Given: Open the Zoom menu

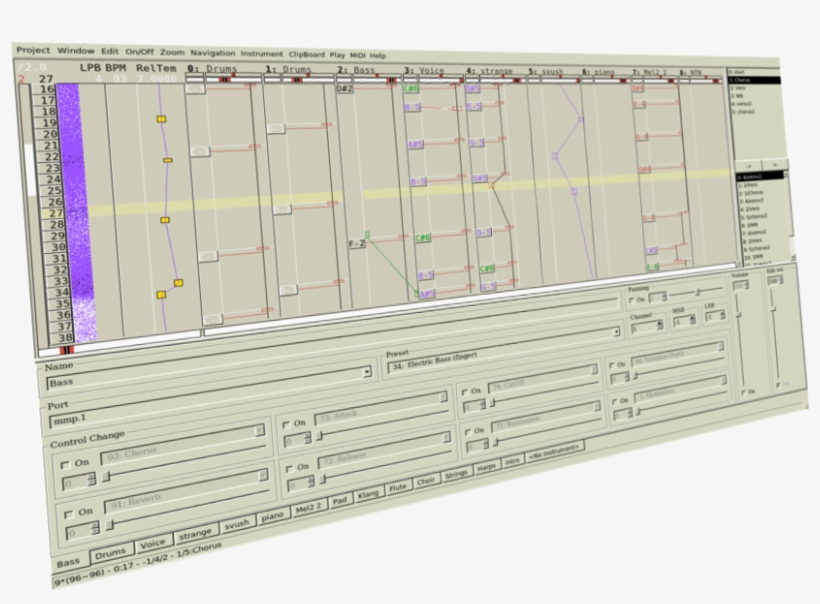Looking at the screenshot, I should tap(172, 52).
